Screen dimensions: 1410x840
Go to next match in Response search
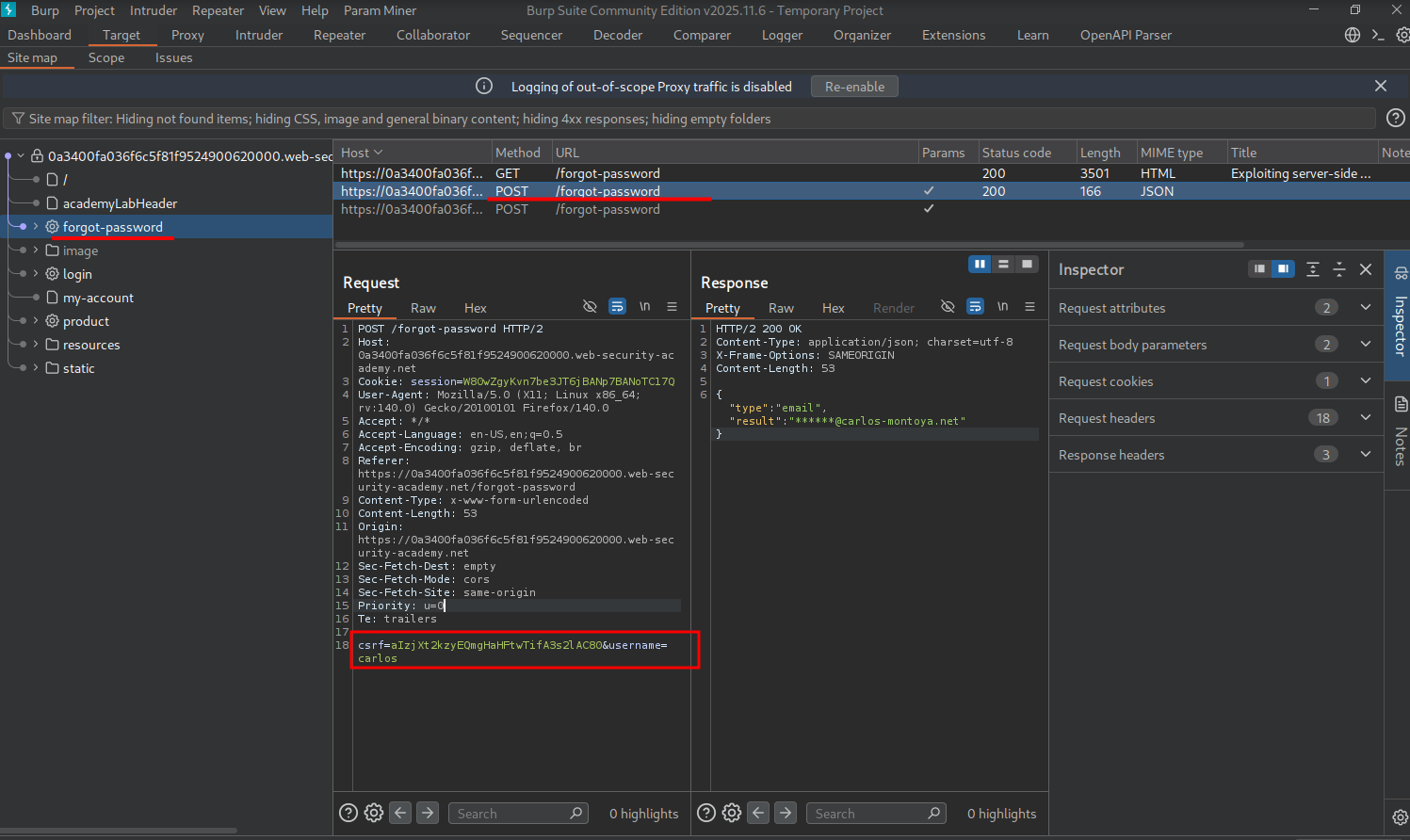[786, 813]
